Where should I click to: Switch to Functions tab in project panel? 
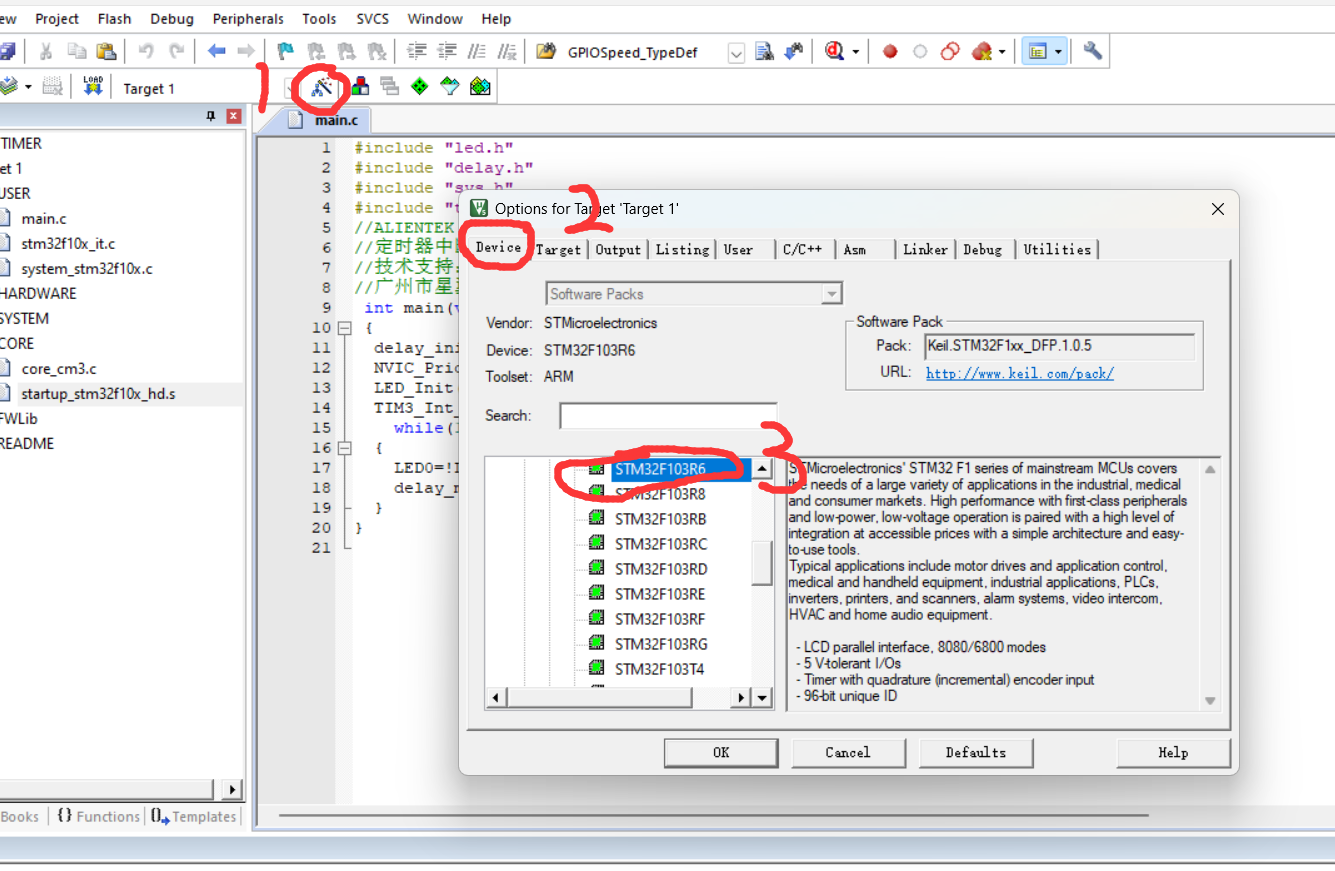pos(98,817)
